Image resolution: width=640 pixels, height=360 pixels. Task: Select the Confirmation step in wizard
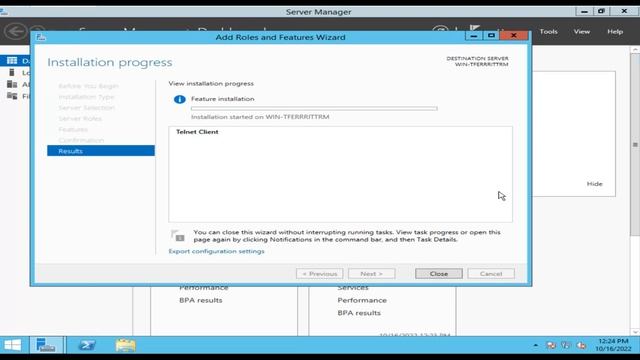click(x=81, y=140)
